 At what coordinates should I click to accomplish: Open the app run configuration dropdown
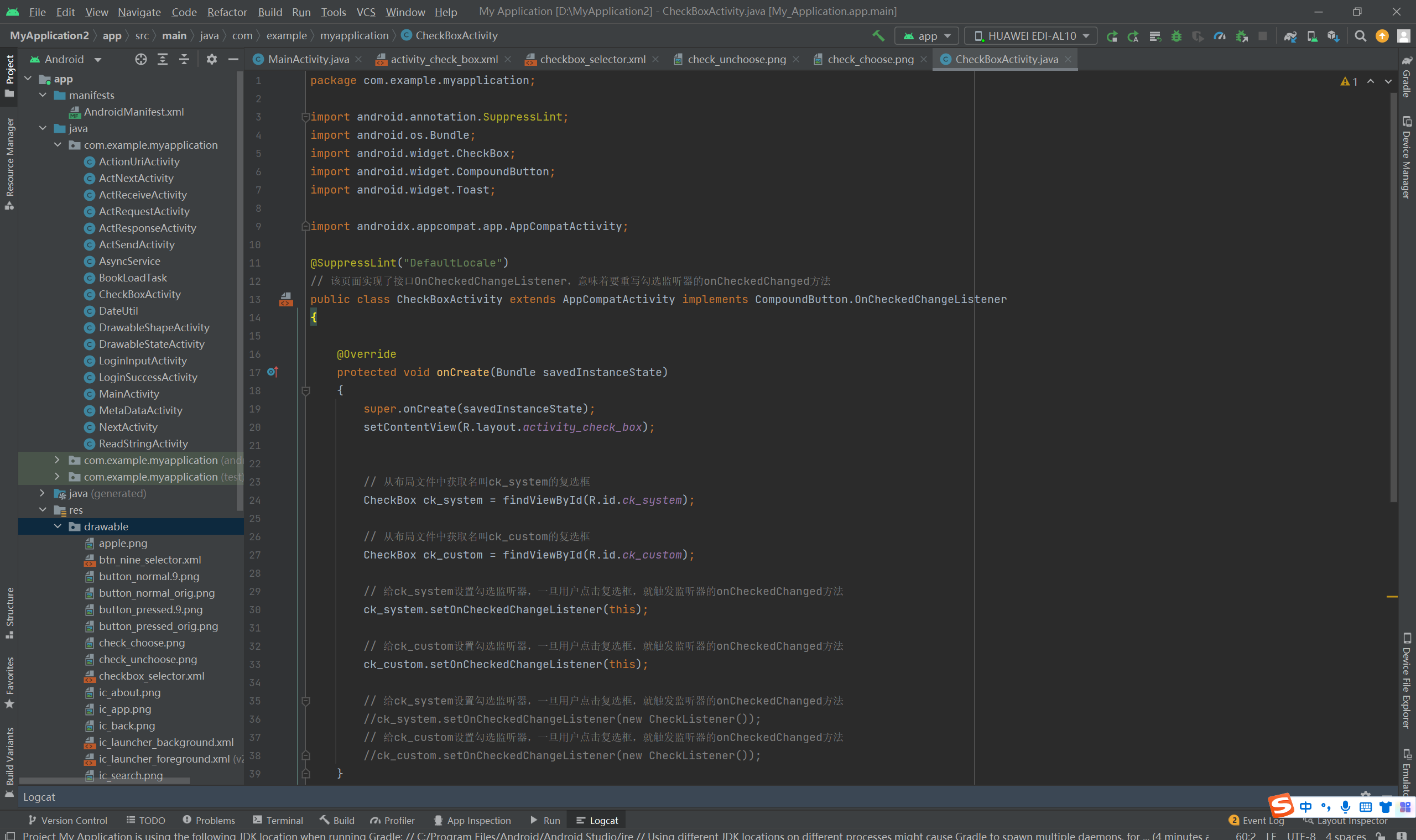pos(927,36)
